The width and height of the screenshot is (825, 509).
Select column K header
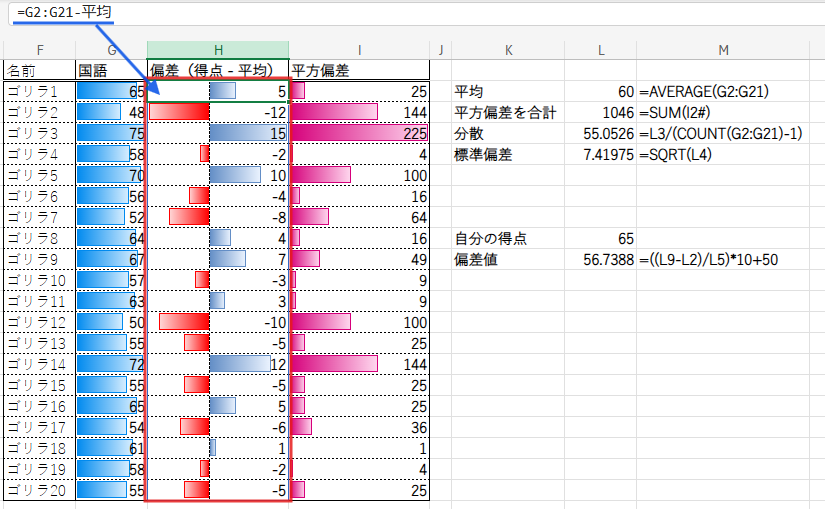pyautogui.click(x=508, y=50)
